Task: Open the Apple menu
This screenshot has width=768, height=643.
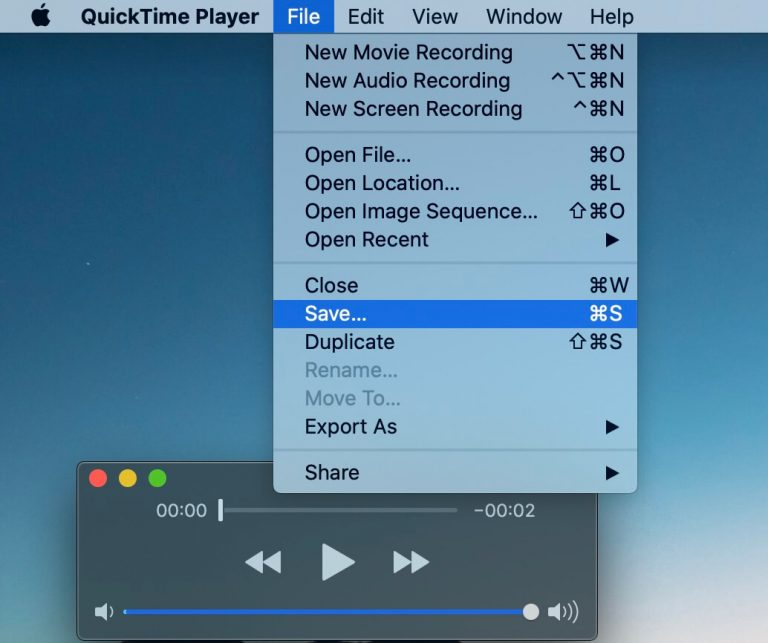Action: (x=41, y=16)
